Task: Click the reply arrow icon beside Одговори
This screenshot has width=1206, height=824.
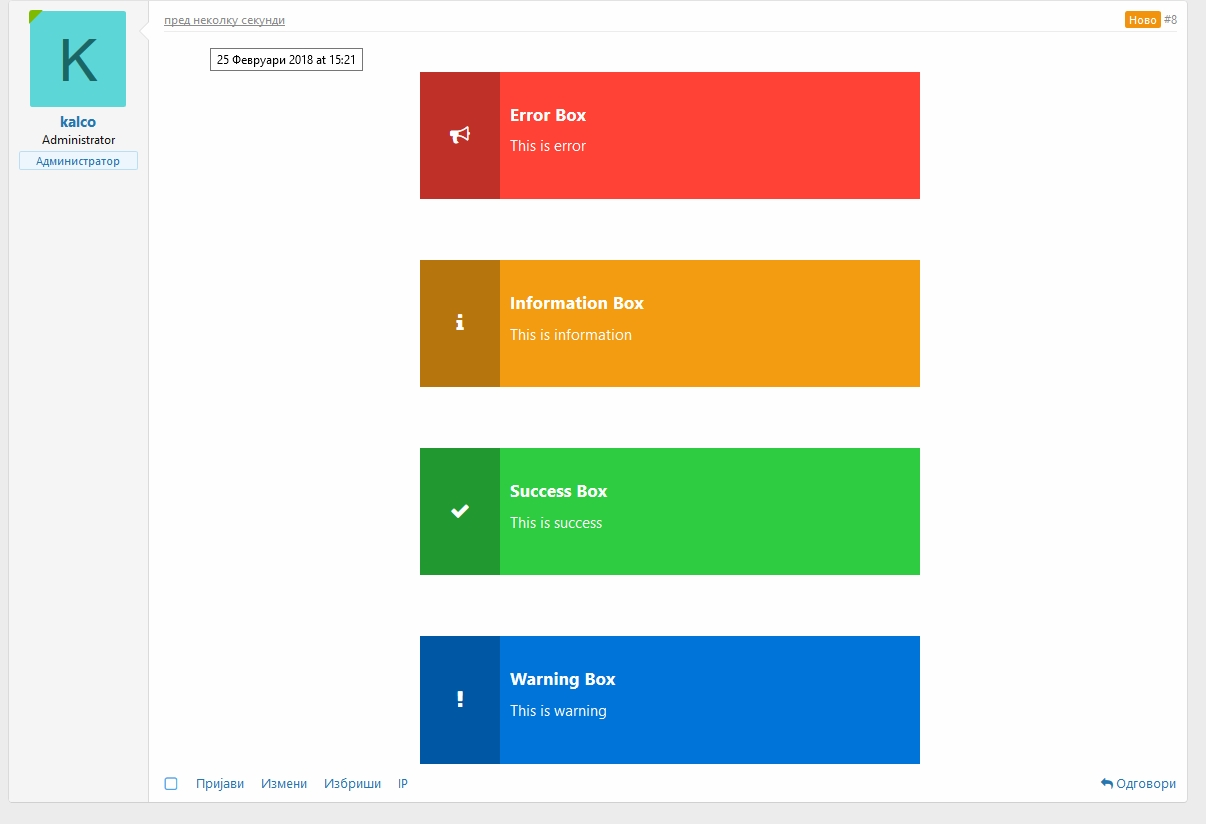Action: (x=1106, y=784)
